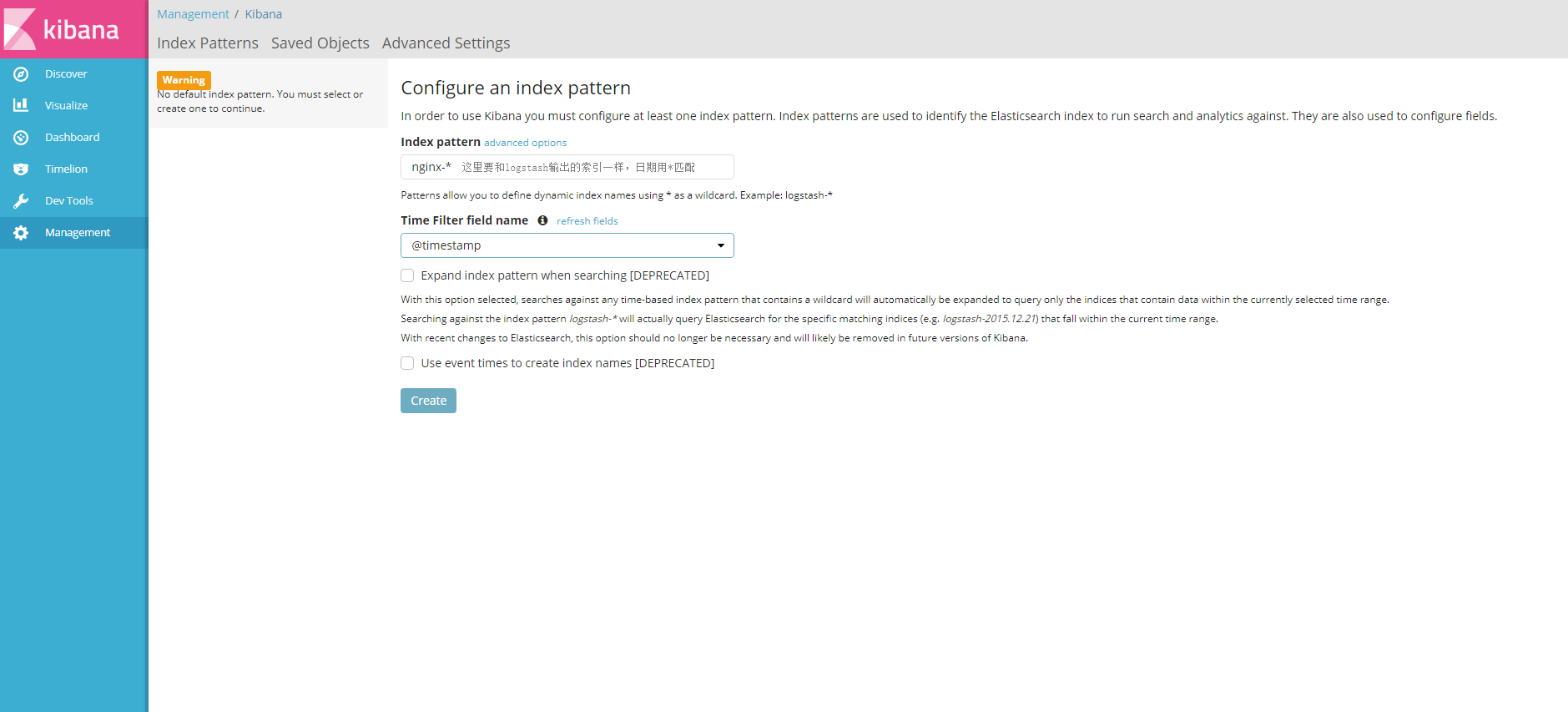Click the italic logstash-2015.12.21 example text
This screenshot has height=712, width=1568.
(x=989, y=319)
